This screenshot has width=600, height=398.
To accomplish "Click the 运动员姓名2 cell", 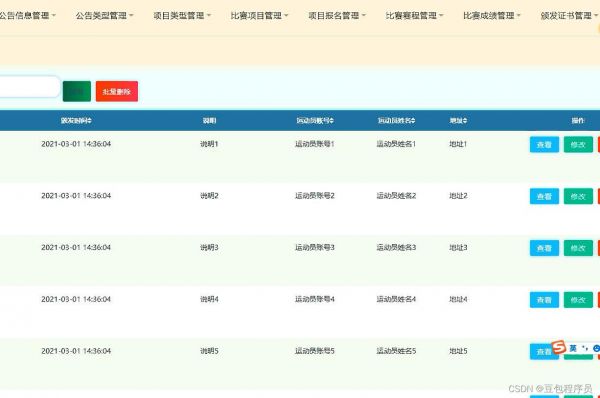I will [396, 196].
